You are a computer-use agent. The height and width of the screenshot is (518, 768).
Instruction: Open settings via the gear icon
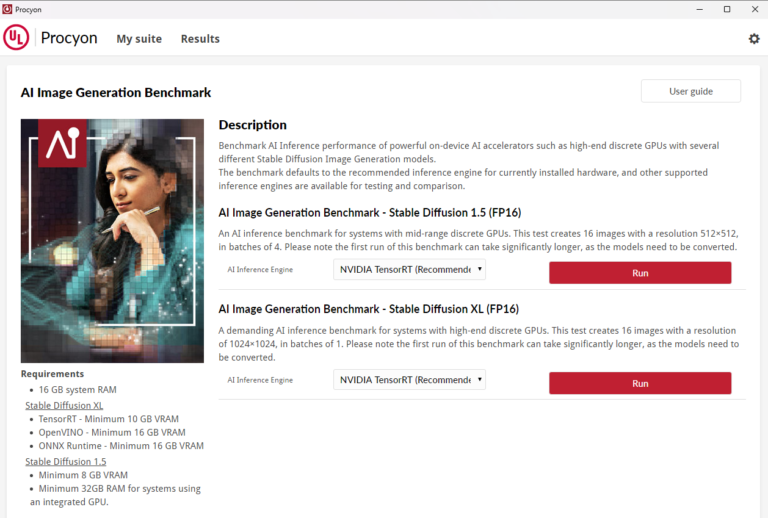tap(754, 39)
